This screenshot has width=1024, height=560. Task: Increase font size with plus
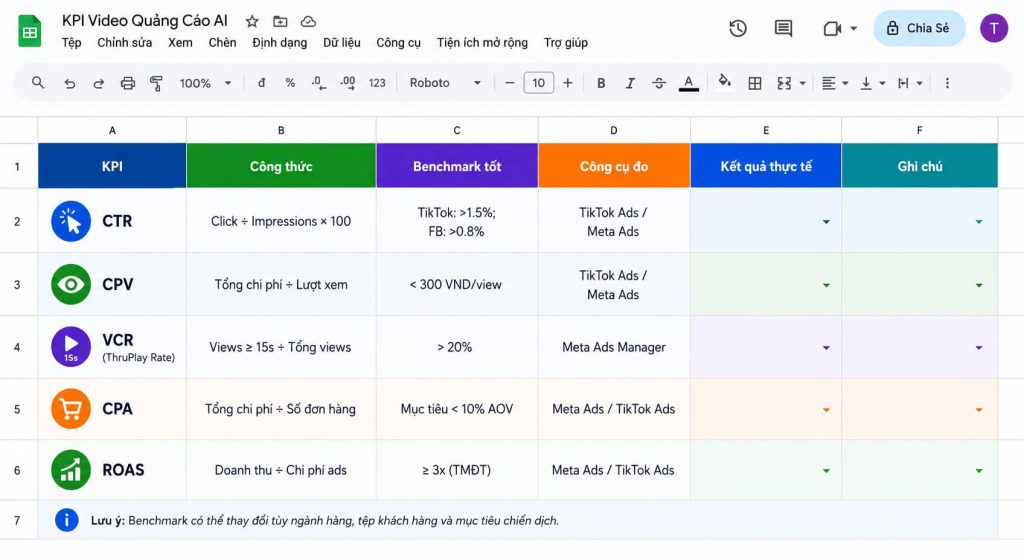[568, 83]
